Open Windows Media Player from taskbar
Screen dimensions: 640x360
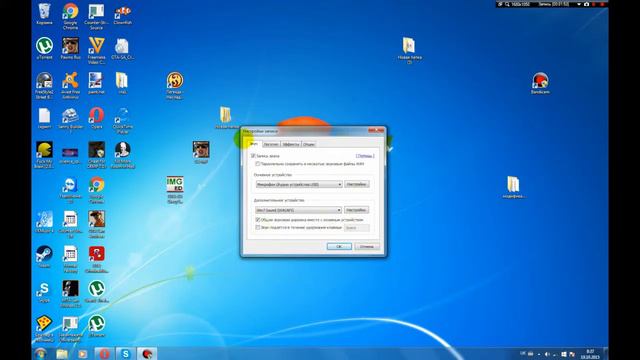pyautogui.click(x=83, y=354)
